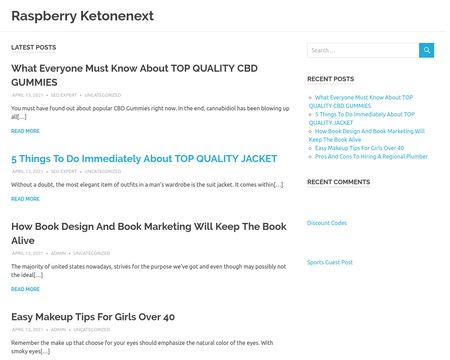Select the CBD Gummies link in Recent Posts
Screen dimensions: 450x360
361,102
